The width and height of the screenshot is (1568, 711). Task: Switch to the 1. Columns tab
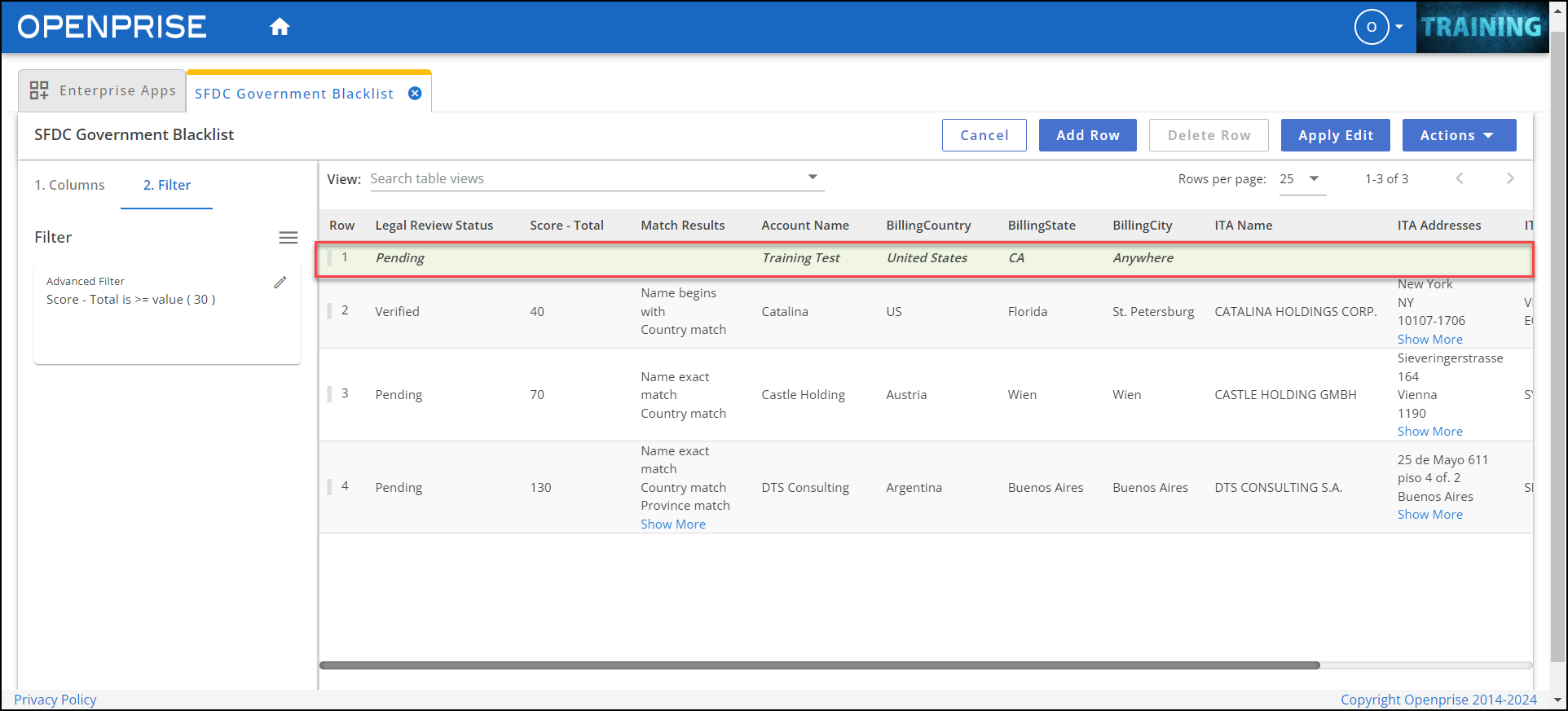point(69,185)
